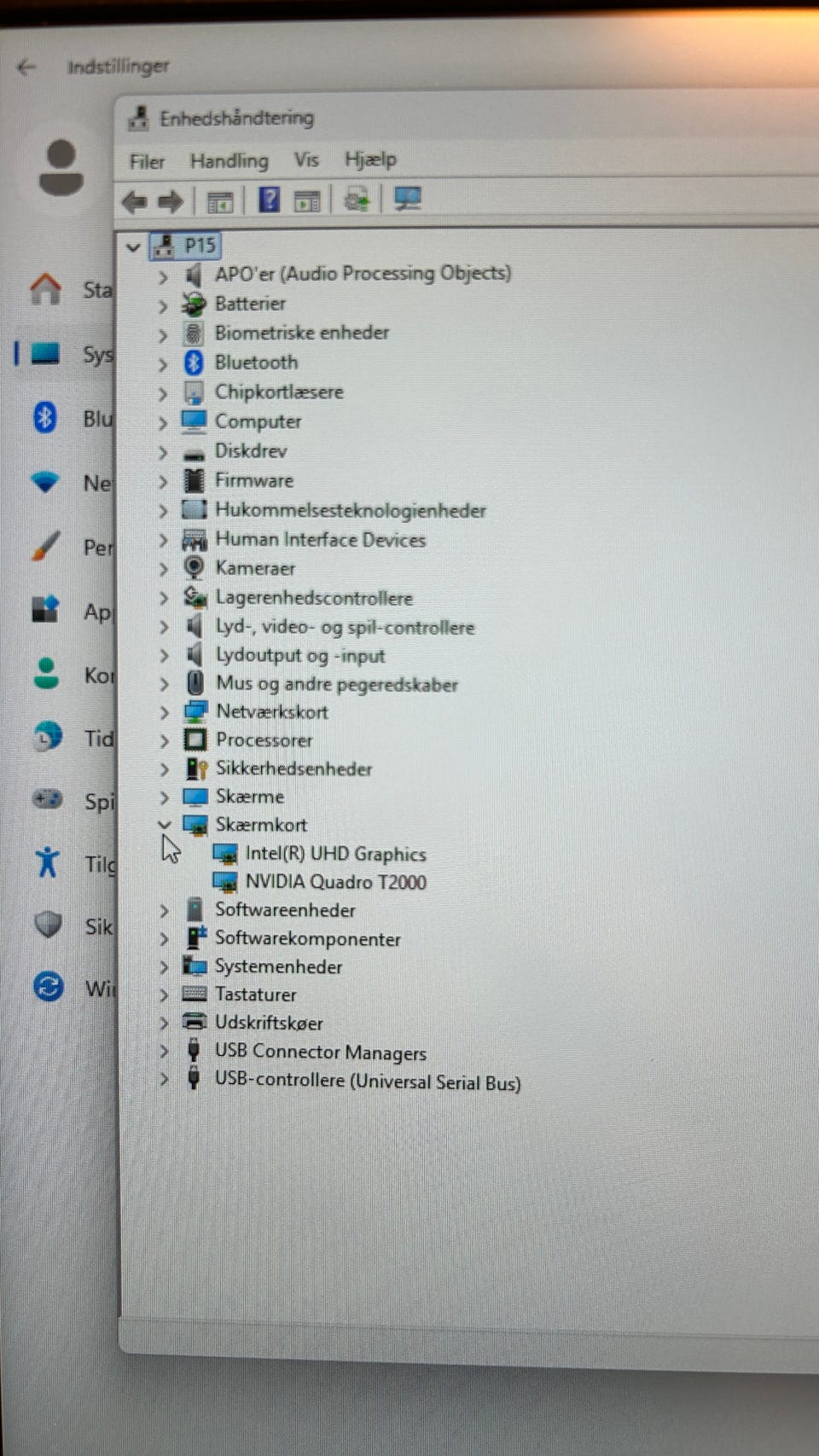Click the Processorer chip icon
Image resolution: width=819 pixels, height=1456 pixels.
click(x=195, y=740)
